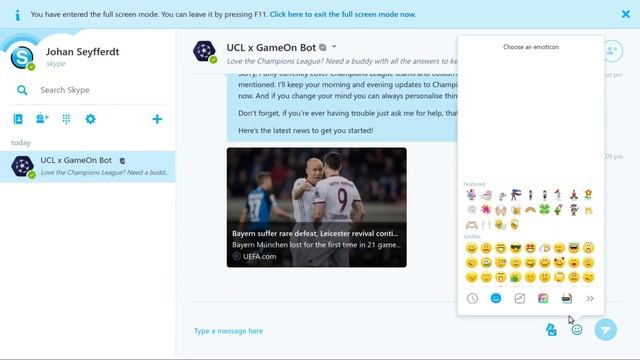Open the contacts address book icon
Screen dimensions: 640x360
point(18,119)
